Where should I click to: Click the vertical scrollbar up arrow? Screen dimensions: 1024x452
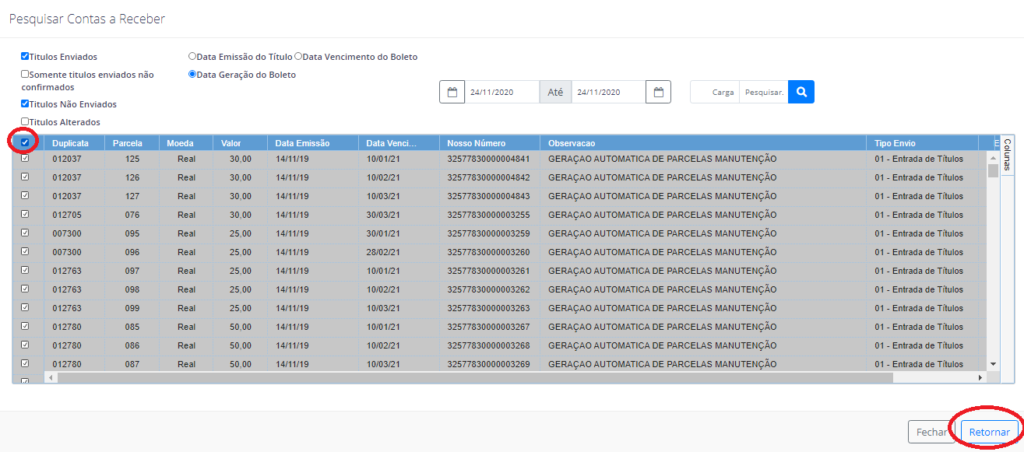993,158
